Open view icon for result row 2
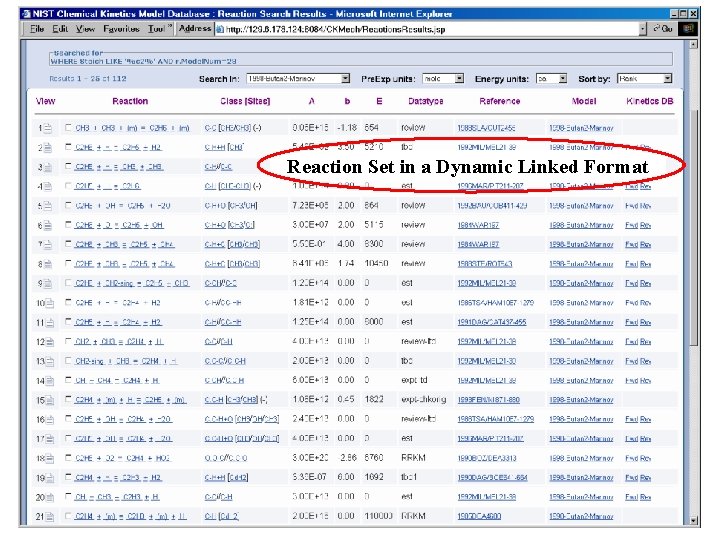Image resolution: width=720 pixels, height=540 pixels. click(48, 148)
